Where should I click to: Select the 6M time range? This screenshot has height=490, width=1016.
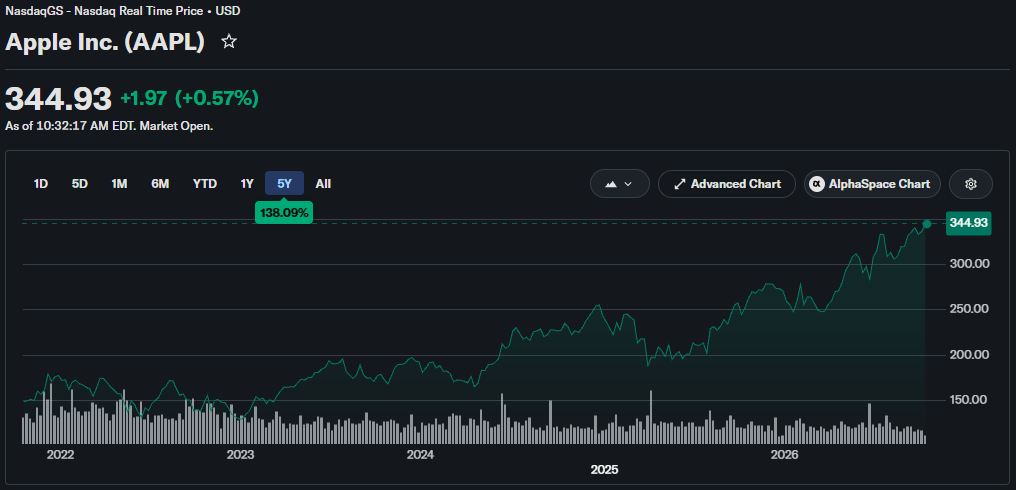tap(160, 183)
